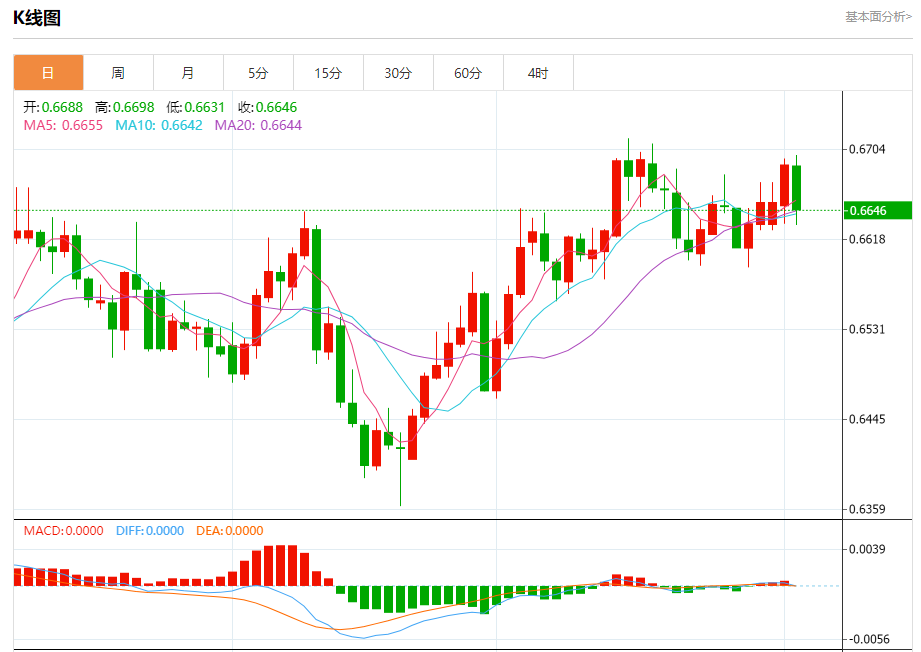
Task: Click the MACD:0.0000 indicator label
Action: point(63,531)
